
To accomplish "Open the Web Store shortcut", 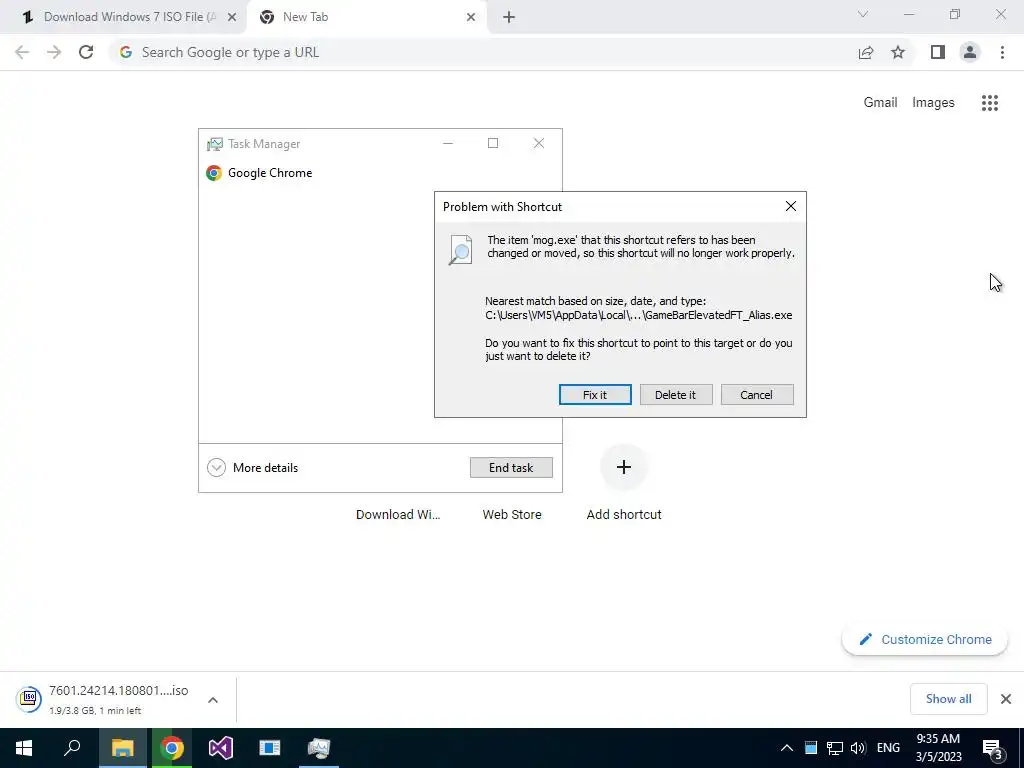I will pos(512,515).
